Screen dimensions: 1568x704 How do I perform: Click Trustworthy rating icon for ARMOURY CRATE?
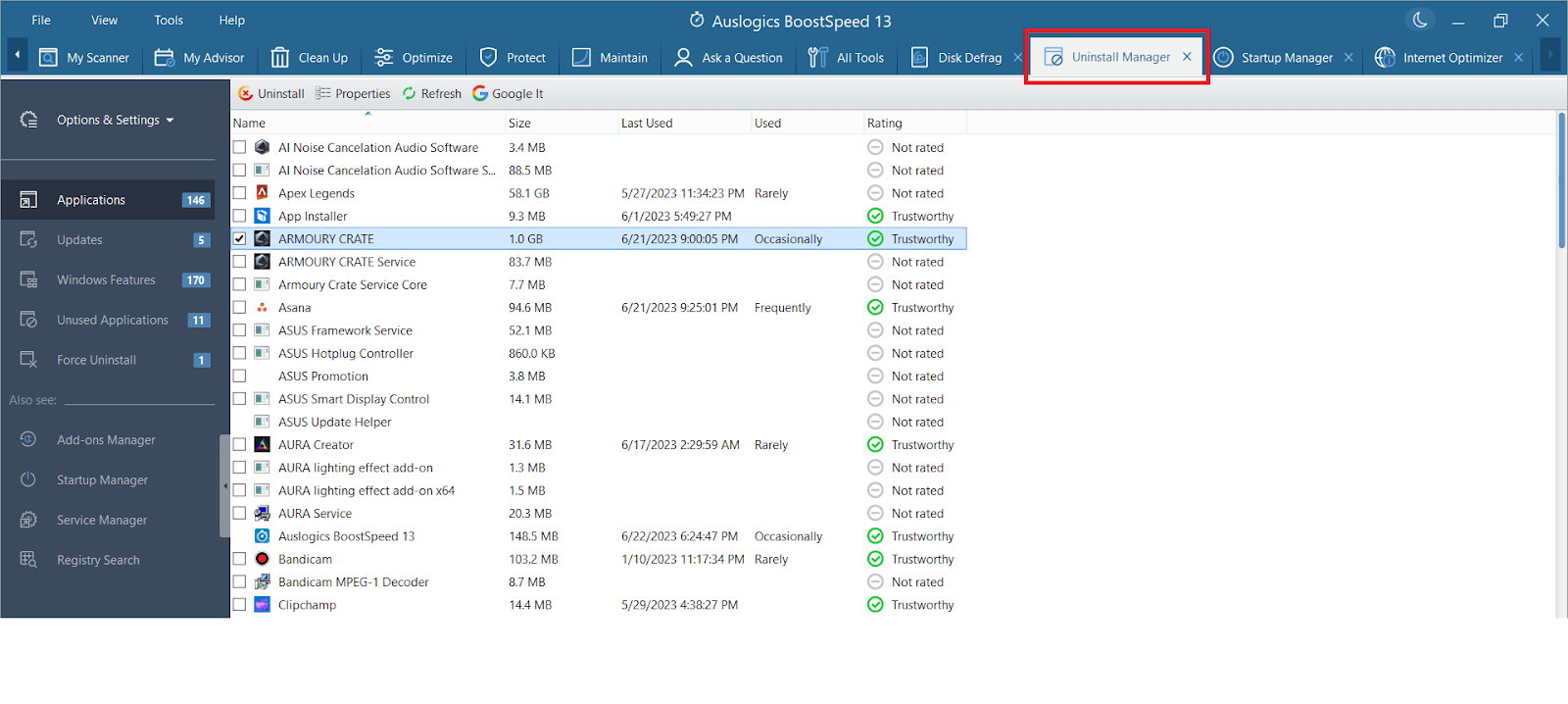click(x=875, y=239)
